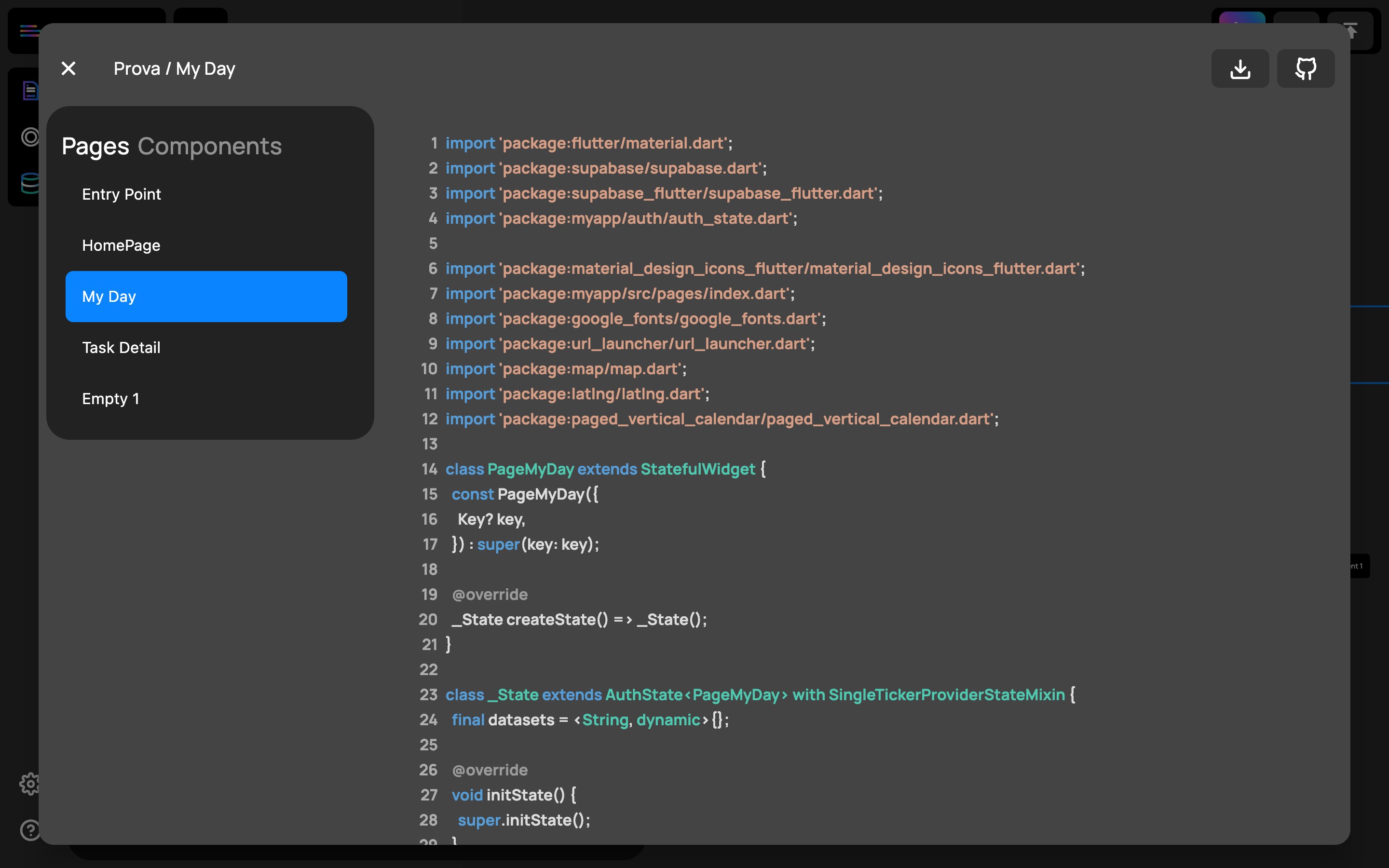Viewport: 1389px width, 868px height.
Task: Show the Task Detail page code
Action: click(x=121, y=348)
